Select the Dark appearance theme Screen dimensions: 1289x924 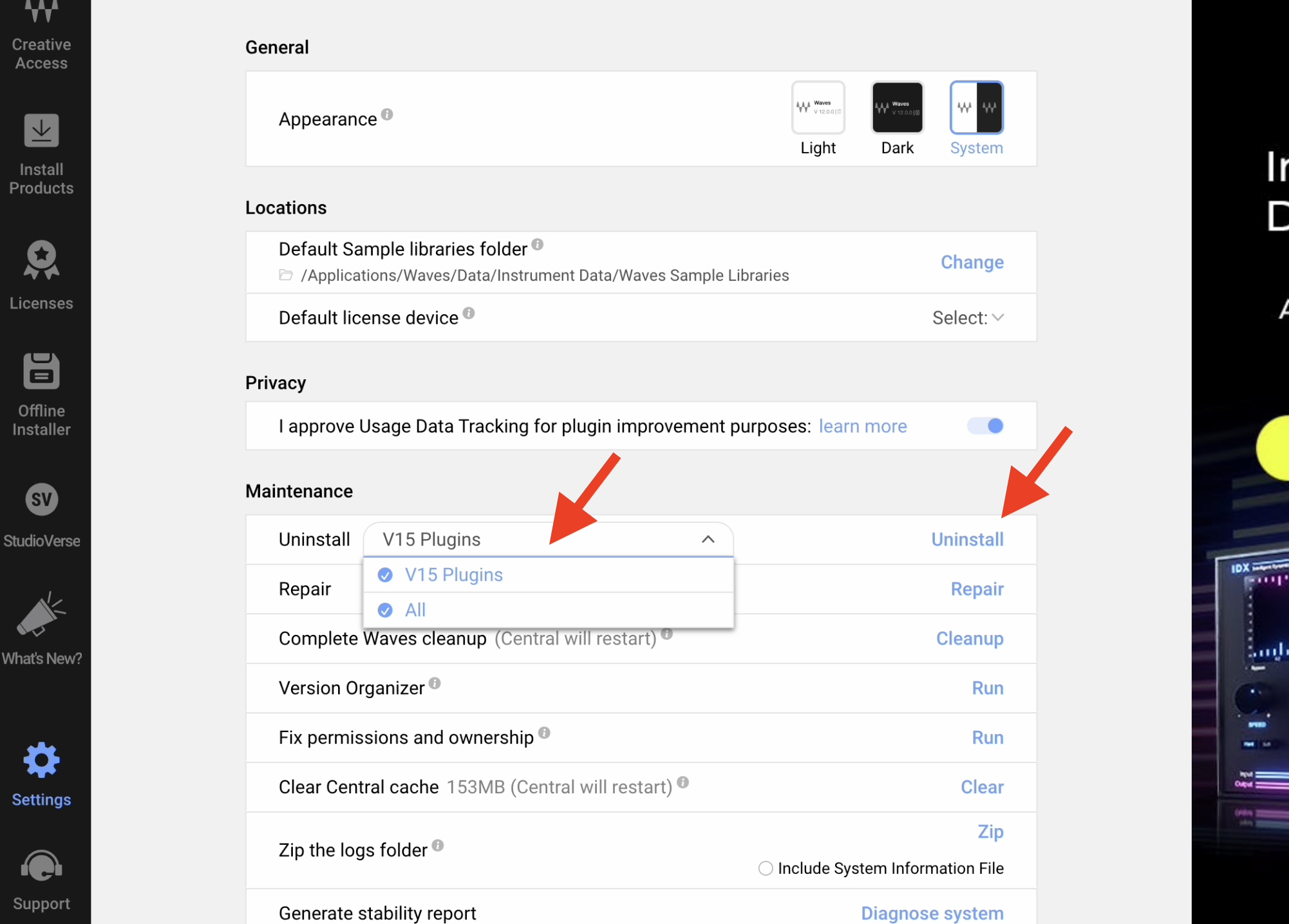tap(897, 108)
